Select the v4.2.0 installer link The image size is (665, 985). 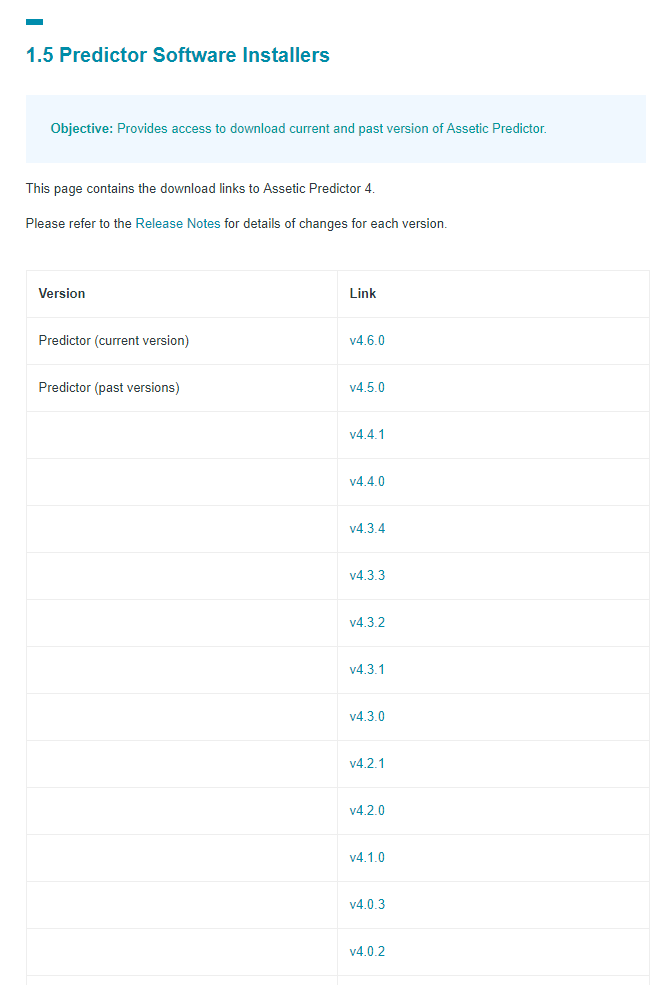(x=367, y=810)
